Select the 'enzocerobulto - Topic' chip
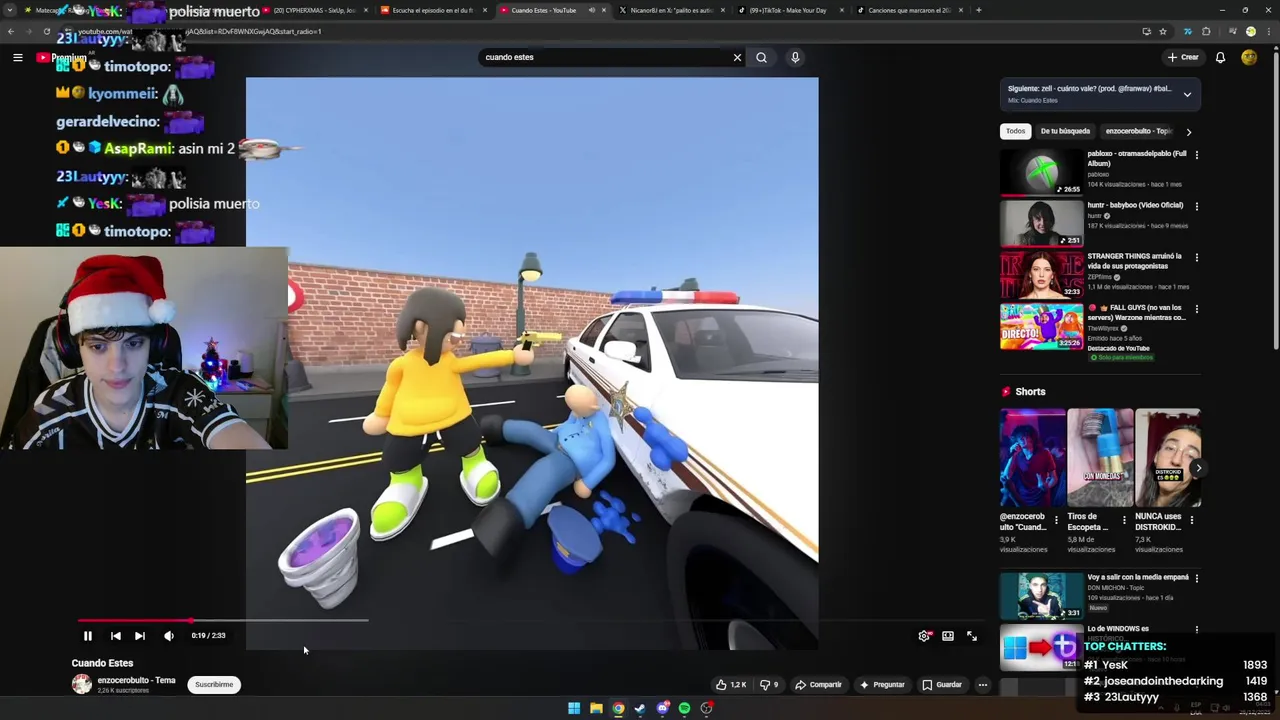Image resolution: width=1280 pixels, height=720 pixels. [1138, 131]
